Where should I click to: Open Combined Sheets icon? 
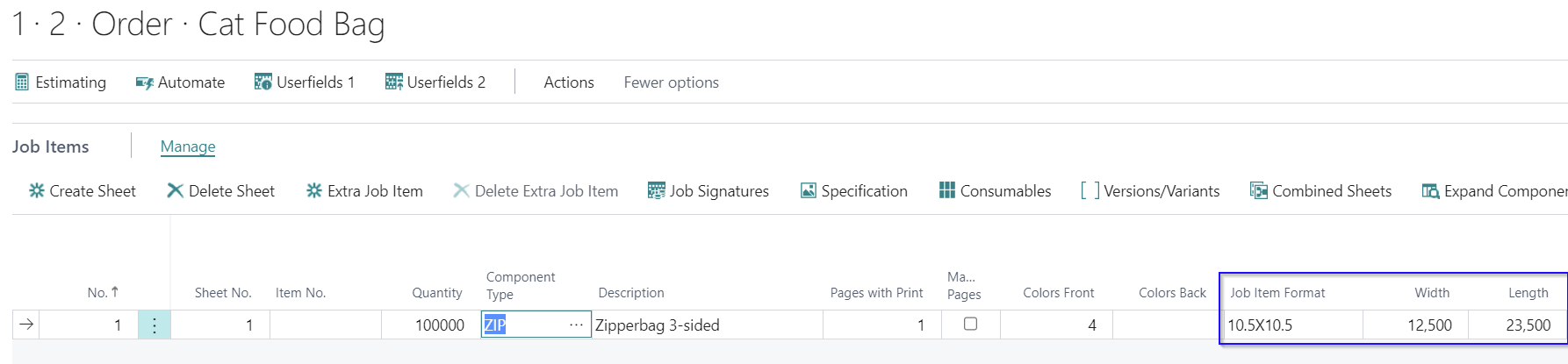[1258, 190]
